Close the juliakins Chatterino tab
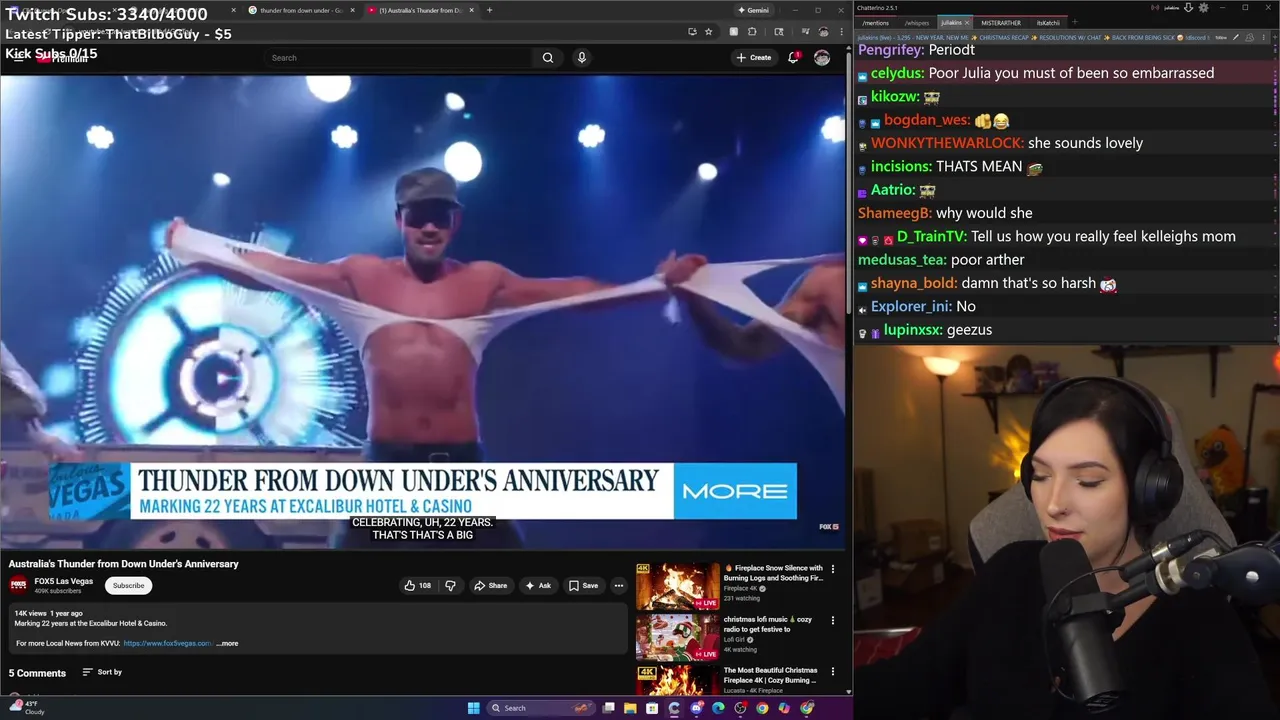This screenshot has width=1280, height=720. click(x=967, y=22)
